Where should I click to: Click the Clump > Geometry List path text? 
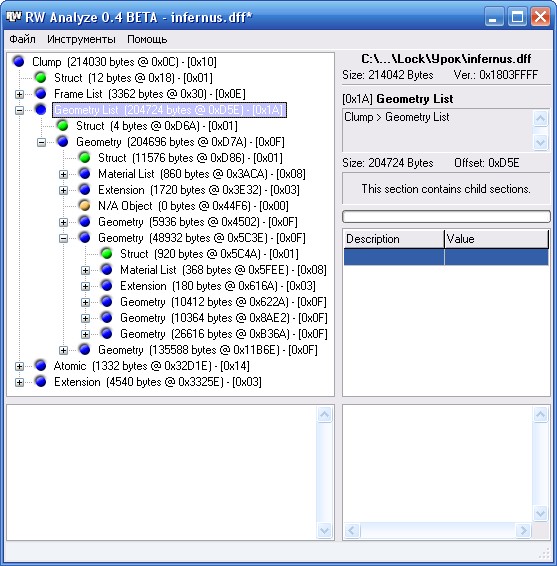click(396, 117)
